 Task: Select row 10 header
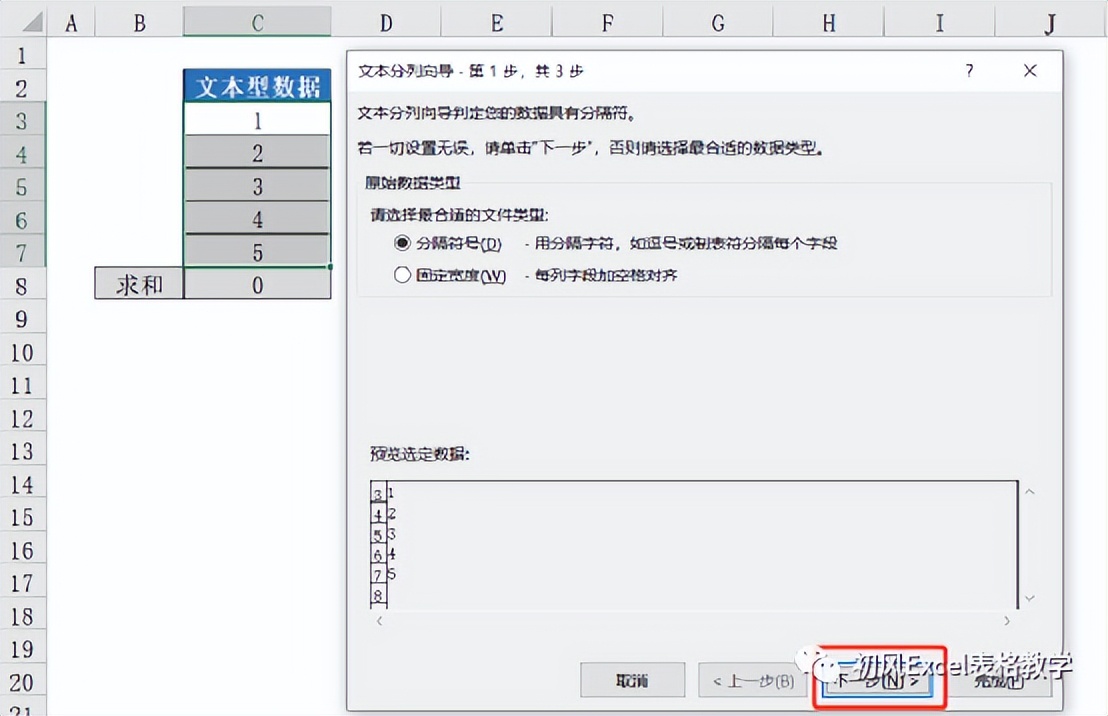pyautogui.click(x=22, y=352)
